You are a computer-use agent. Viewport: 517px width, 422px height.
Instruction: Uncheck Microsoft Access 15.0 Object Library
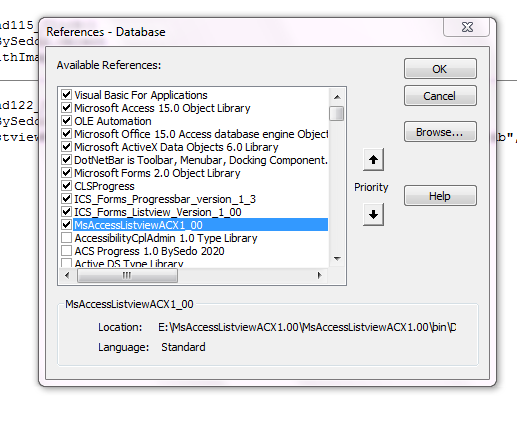[x=66, y=108]
